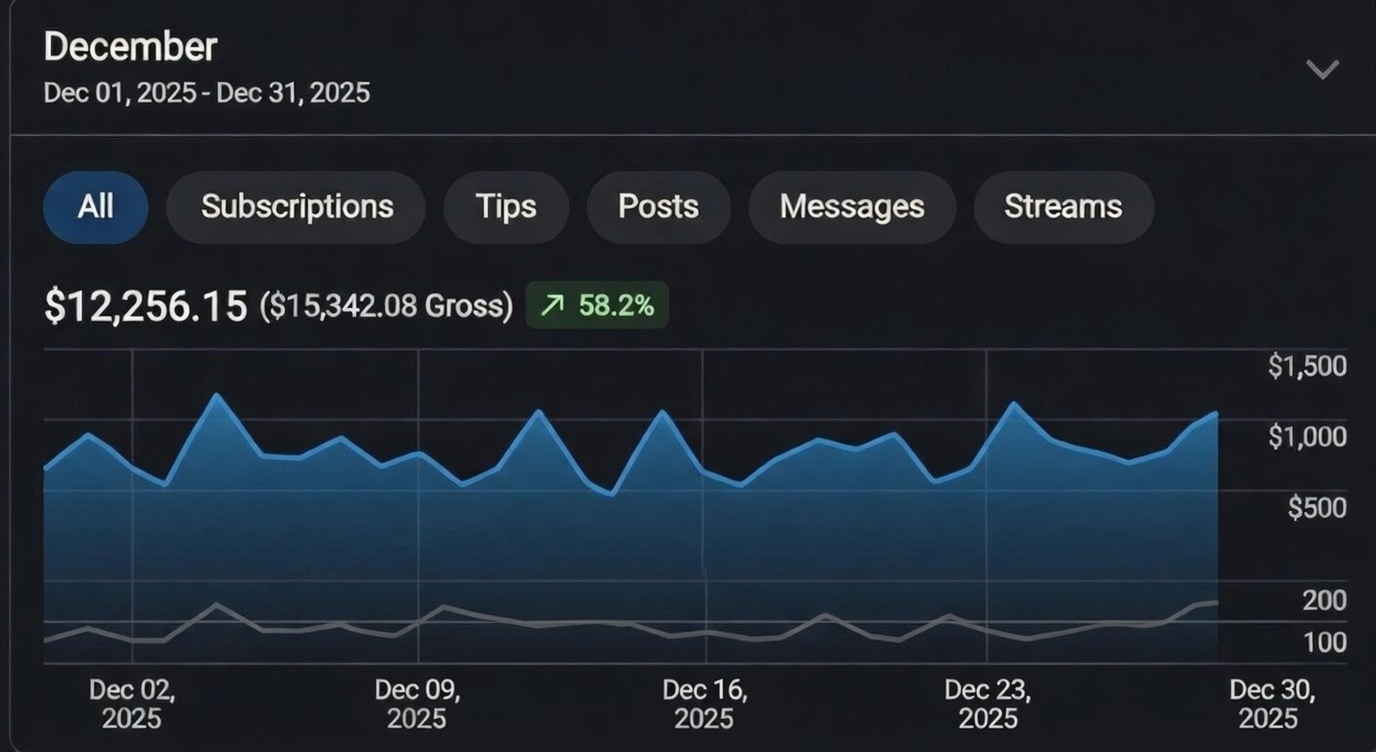1376x752 pixels.
Task: Filter earnings by Streams
Action: click(x=1063, y=207)
